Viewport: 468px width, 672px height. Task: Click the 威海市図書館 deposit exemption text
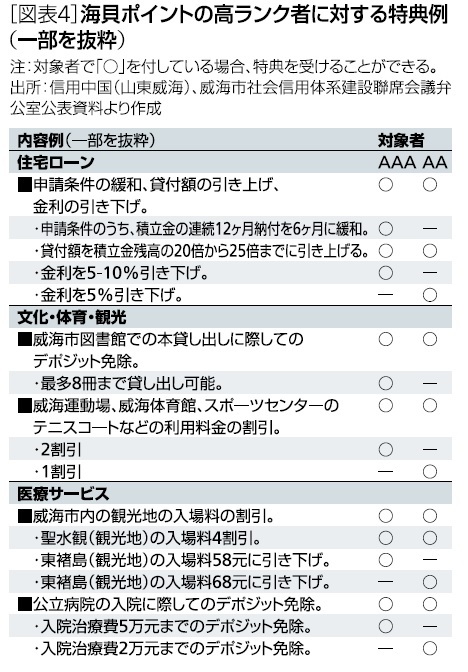161,351
